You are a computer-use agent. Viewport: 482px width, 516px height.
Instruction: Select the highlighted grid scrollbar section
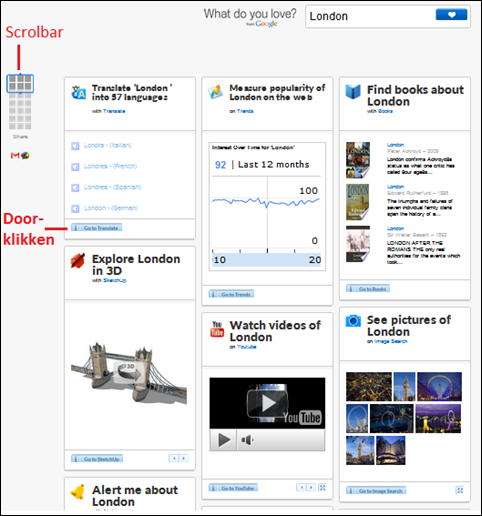point(20,83)
